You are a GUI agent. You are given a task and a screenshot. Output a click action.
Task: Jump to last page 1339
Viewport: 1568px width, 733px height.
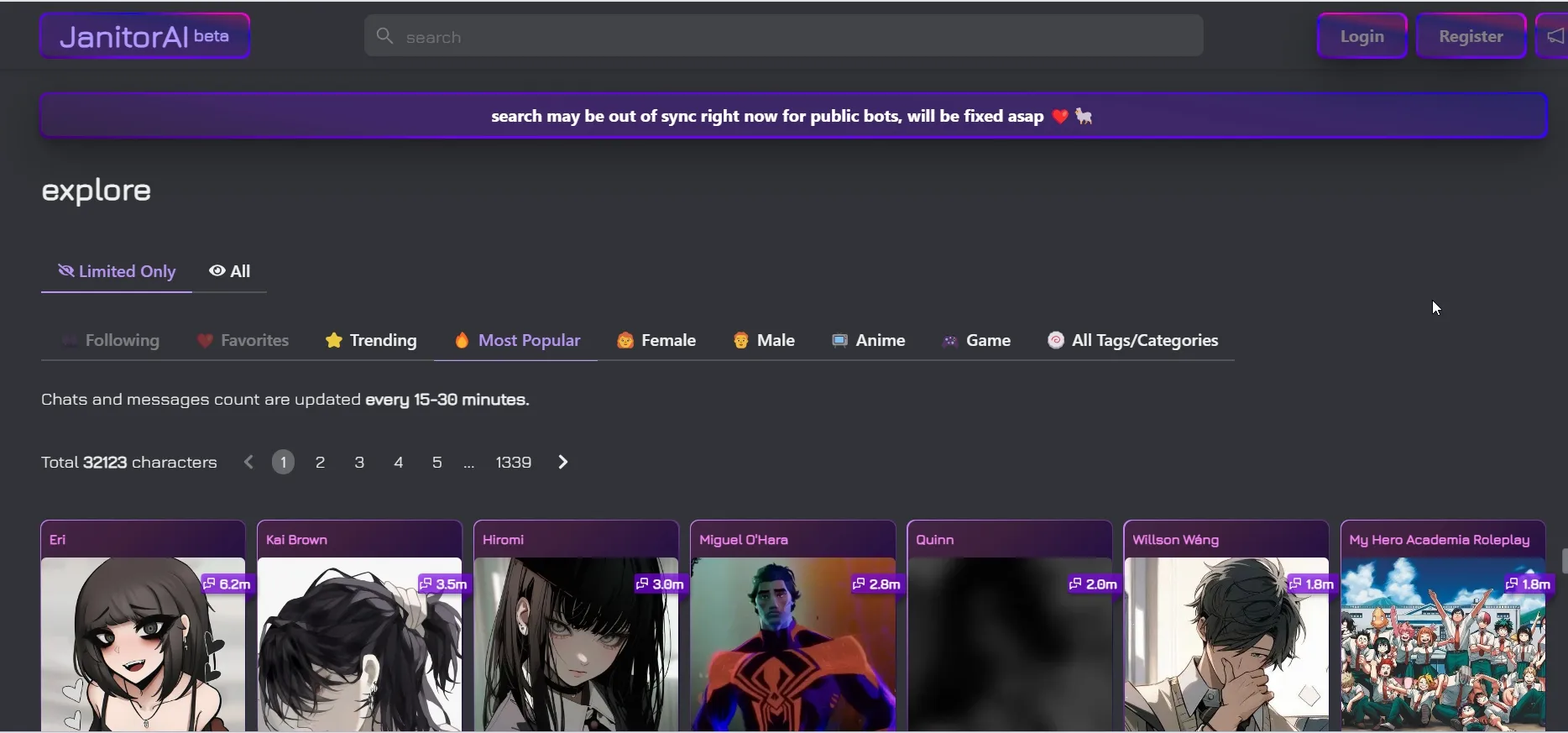(x=514, y=462)
